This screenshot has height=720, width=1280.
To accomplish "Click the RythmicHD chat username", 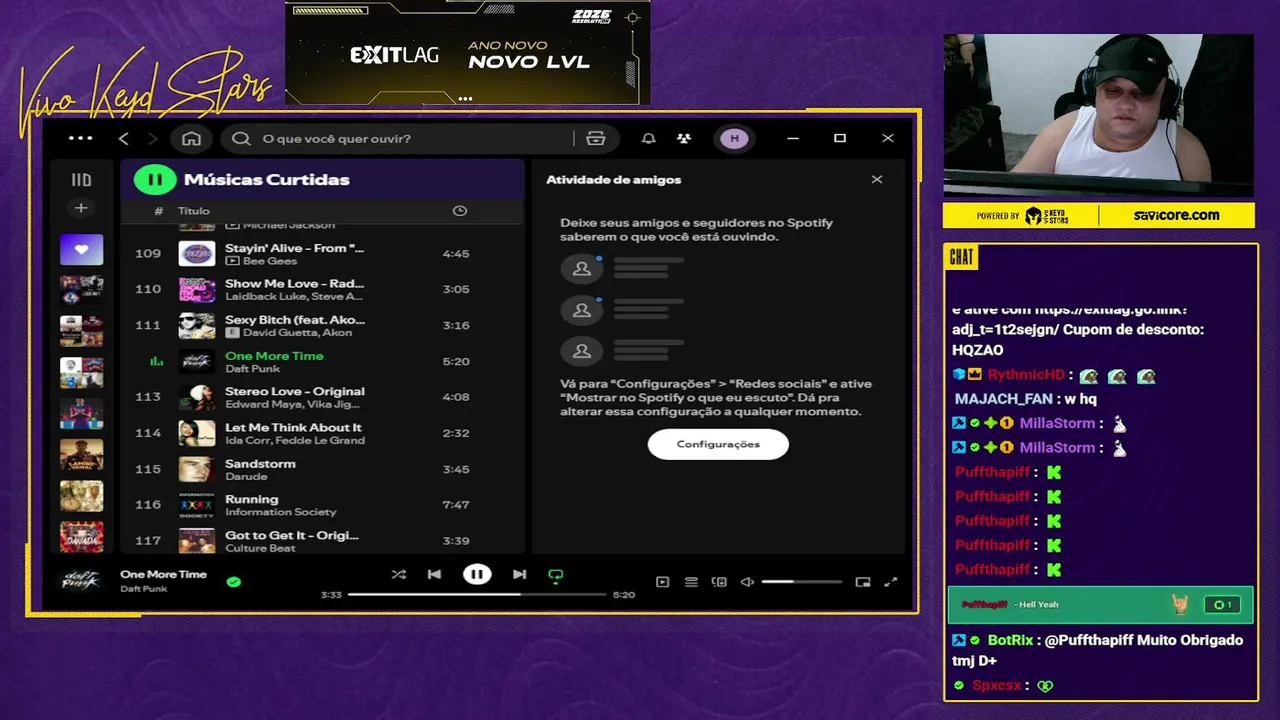I will coord(1026,375).
